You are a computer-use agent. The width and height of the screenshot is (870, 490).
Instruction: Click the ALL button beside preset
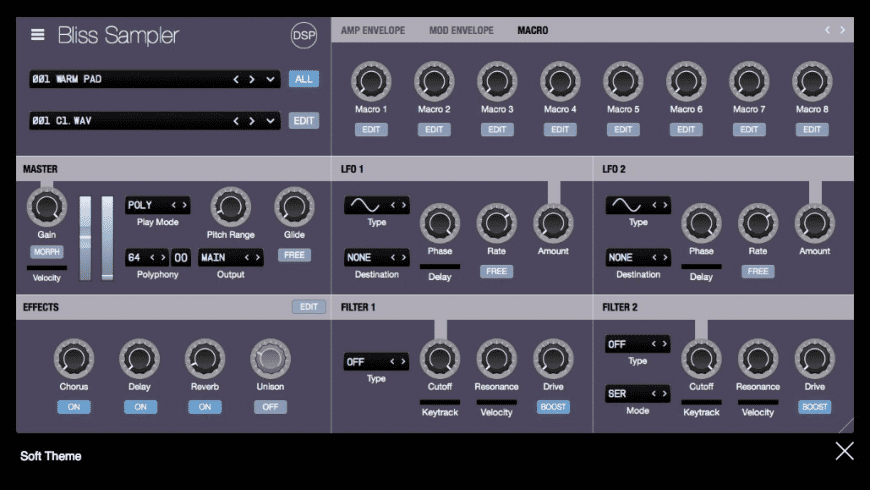click(x=304, y=79)
